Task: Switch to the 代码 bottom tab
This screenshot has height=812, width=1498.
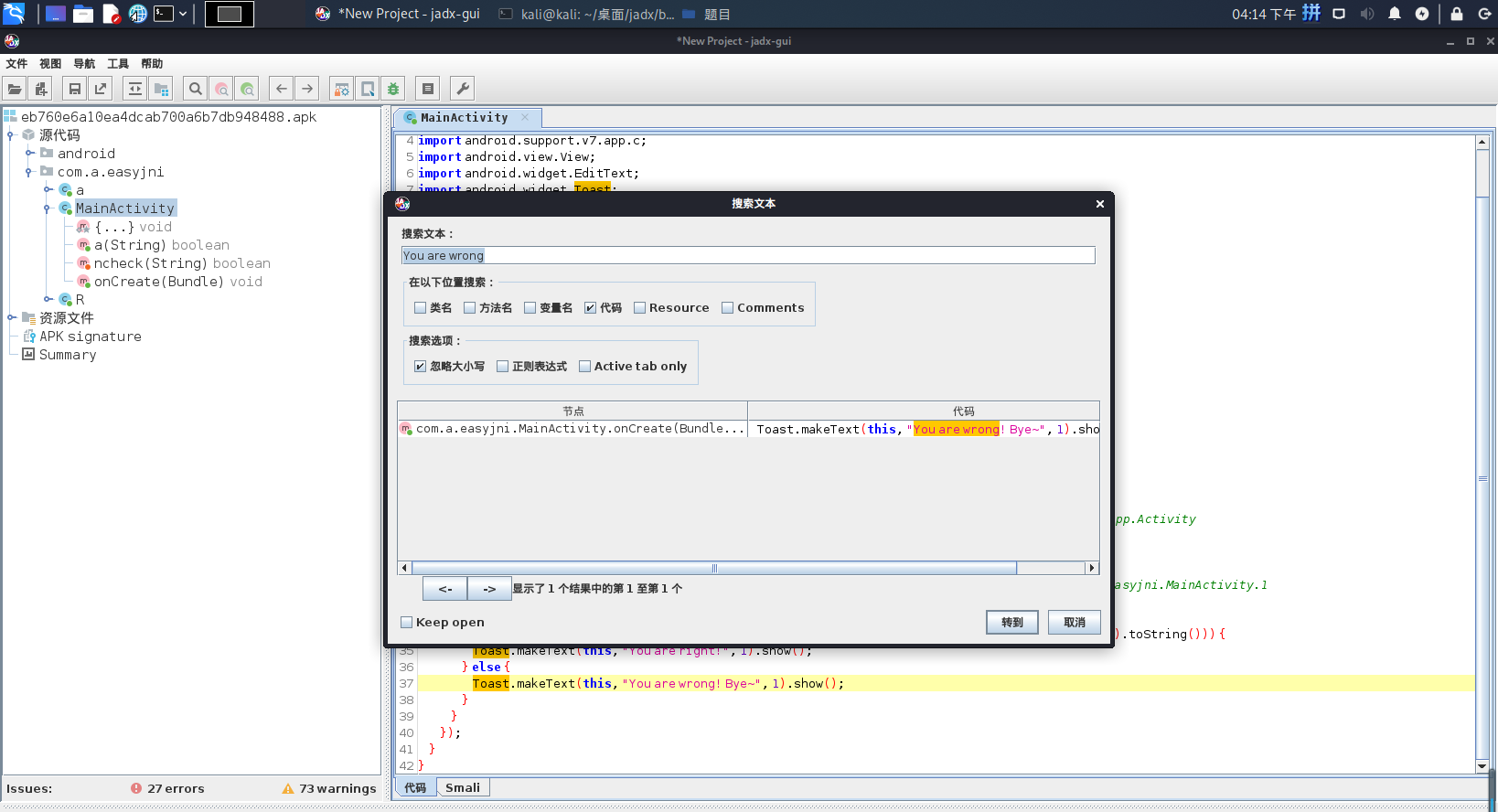Action: pyautogui.click(x=415, y=788)
